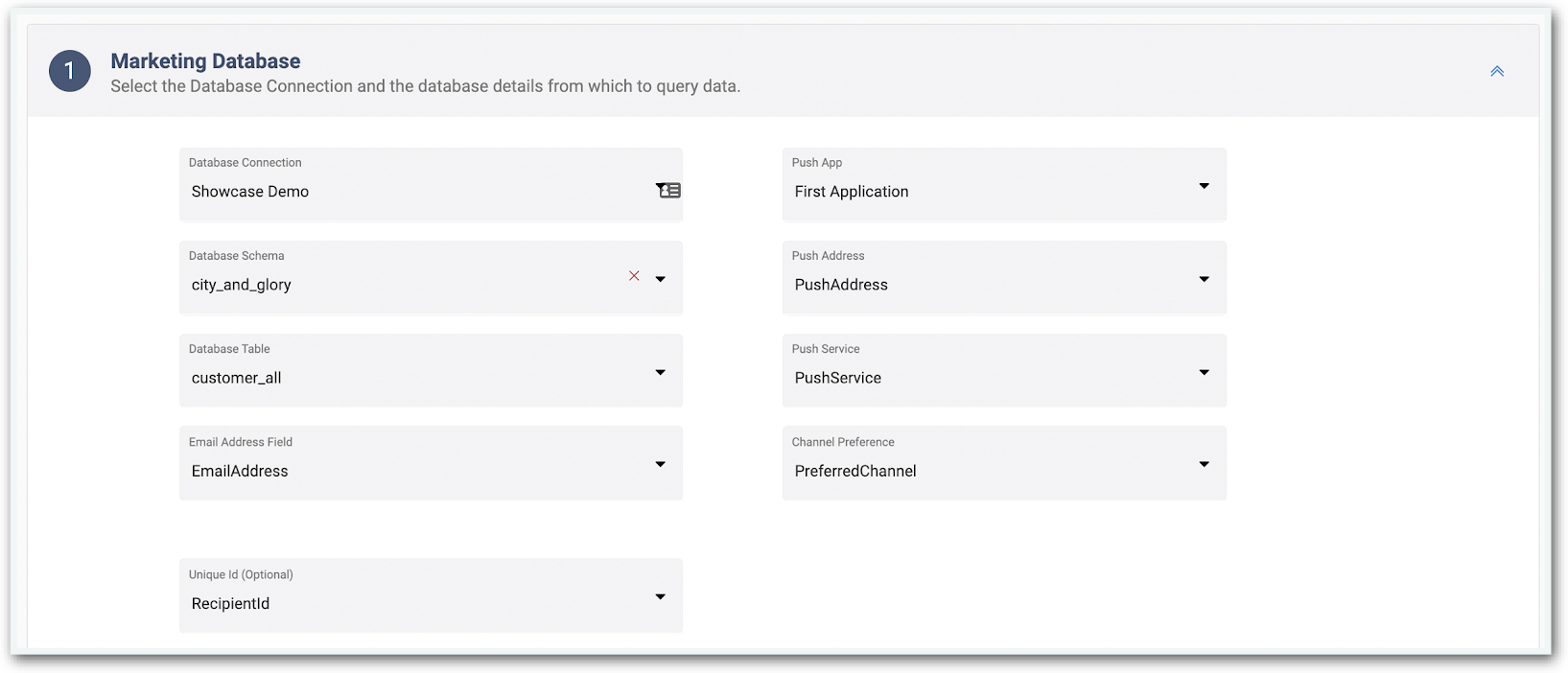Open the Database Connection picker icon
This screenshot has height=673, width=1568.
[x=667, y=190]
